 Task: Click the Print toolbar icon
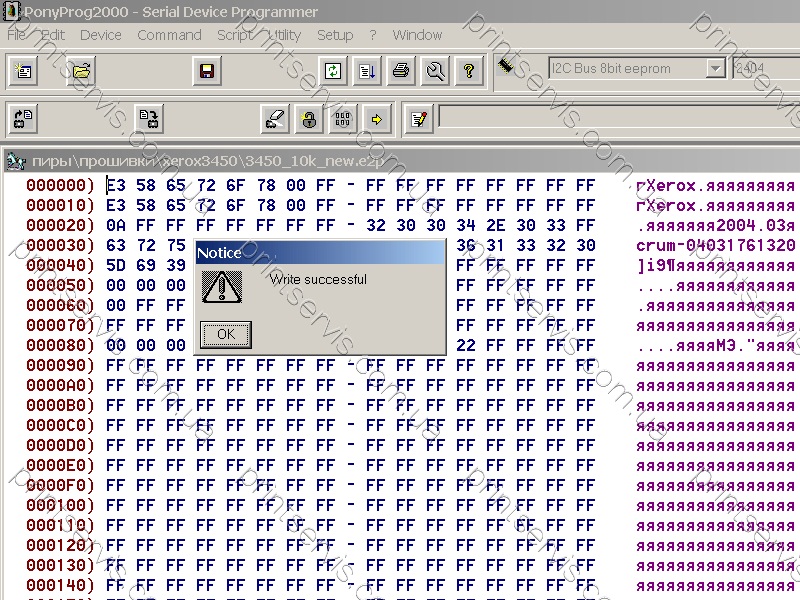pos(401,70)
